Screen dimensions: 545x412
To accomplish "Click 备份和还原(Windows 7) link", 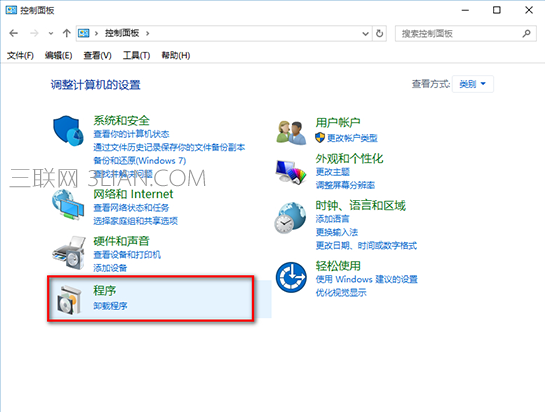I will tap(139, 161).
